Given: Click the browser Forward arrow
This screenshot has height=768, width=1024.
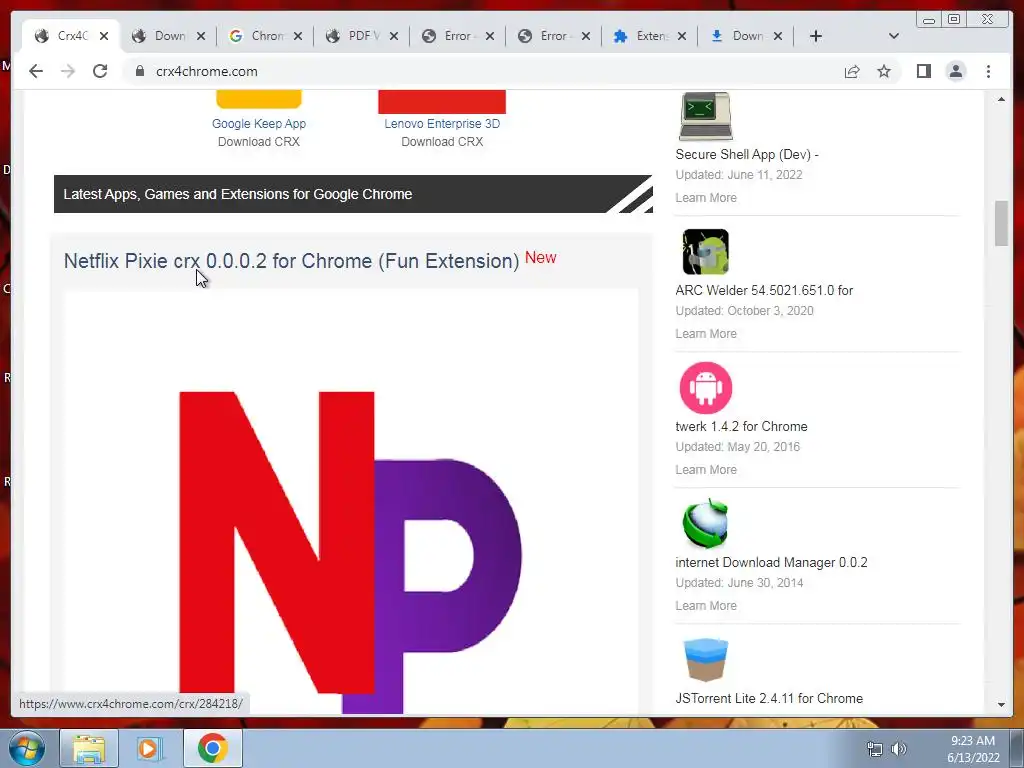Looking at the screenshot, I should [68, 71].
